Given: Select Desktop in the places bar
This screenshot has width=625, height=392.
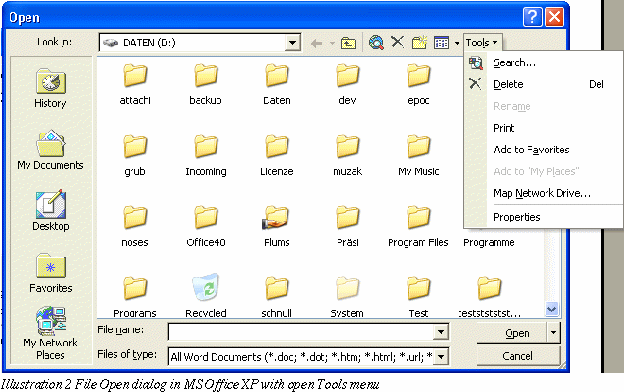Looking at the screenshot, I should tap(51, 211).
